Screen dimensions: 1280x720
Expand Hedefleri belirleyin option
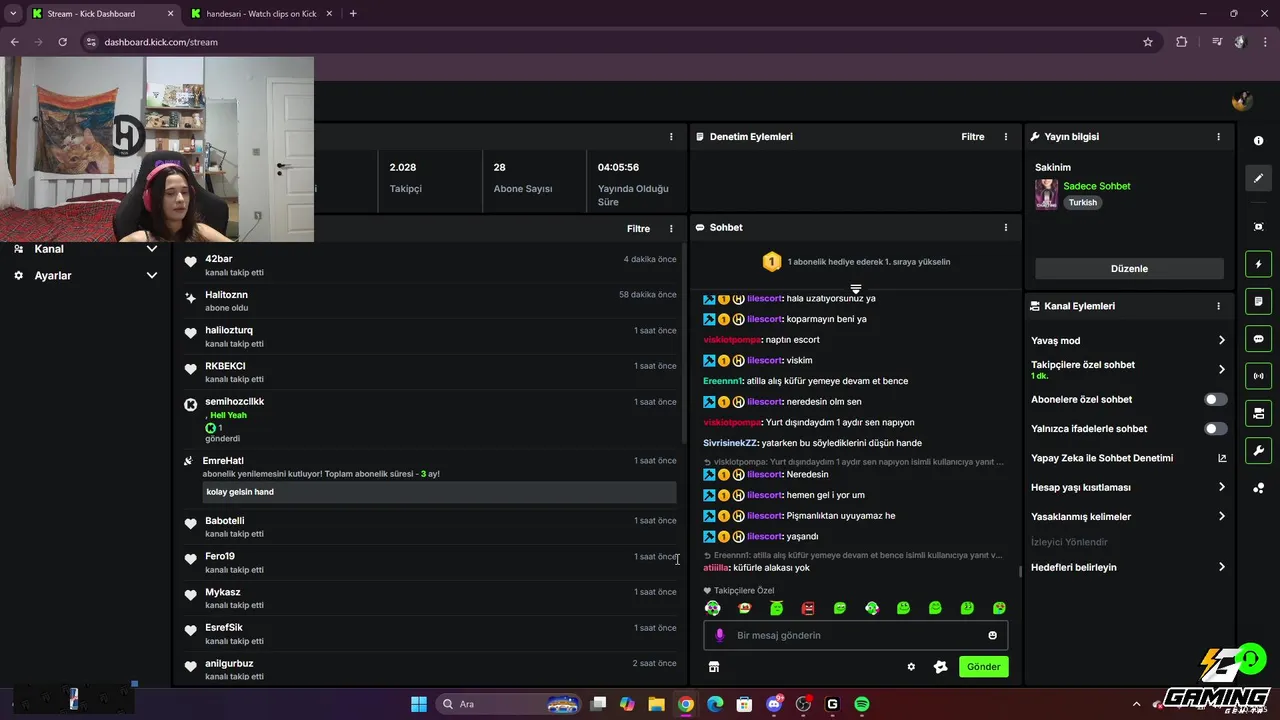(x=1128, y=567)
